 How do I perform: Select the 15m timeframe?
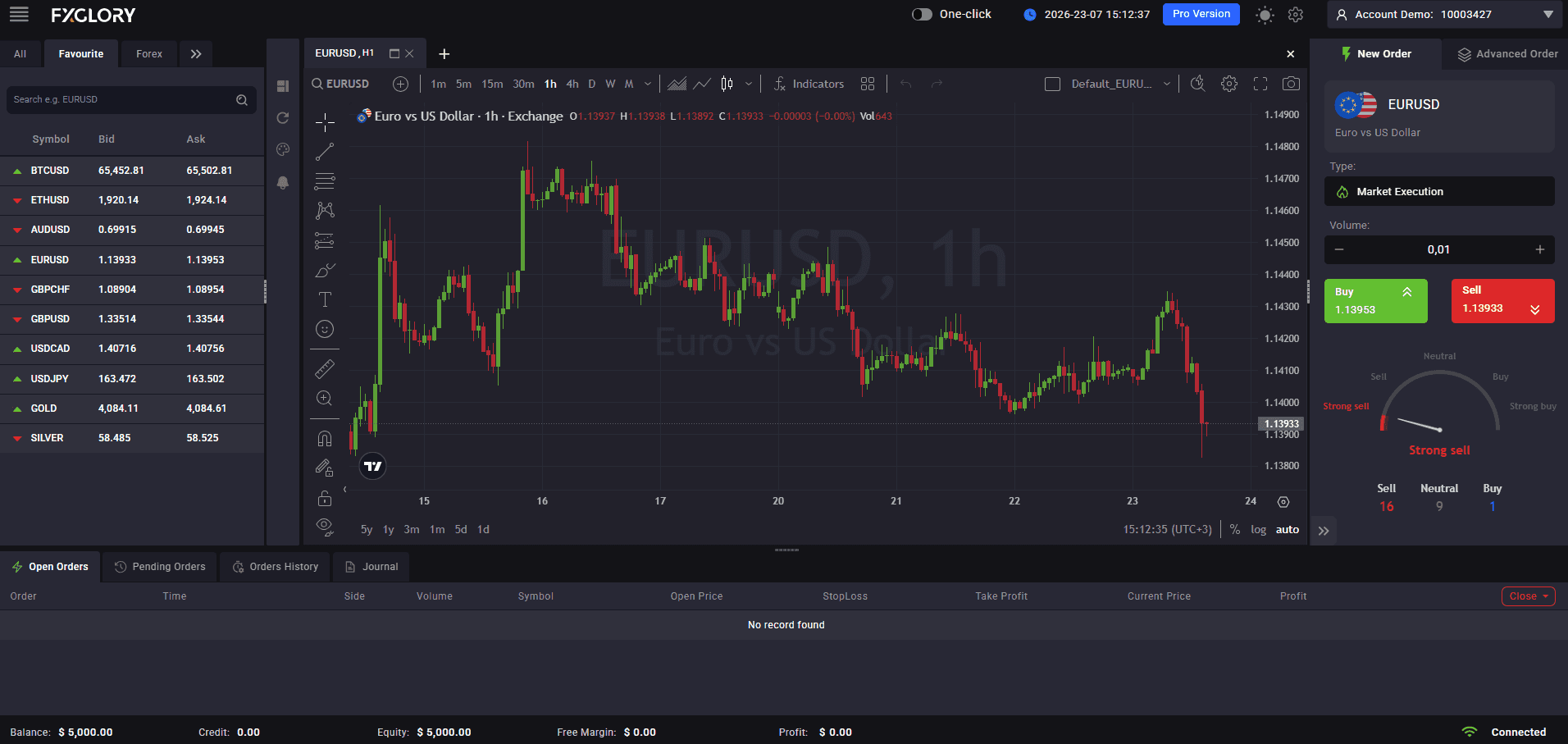tap(492, 84)
